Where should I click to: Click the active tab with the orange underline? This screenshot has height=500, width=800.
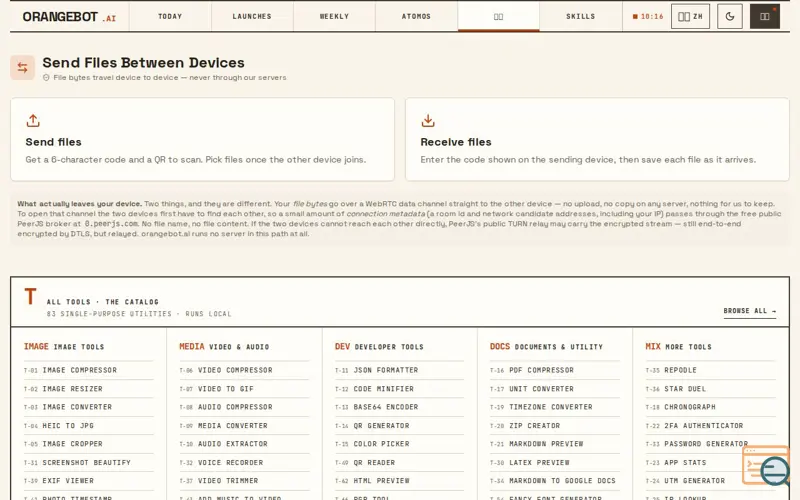498,16
